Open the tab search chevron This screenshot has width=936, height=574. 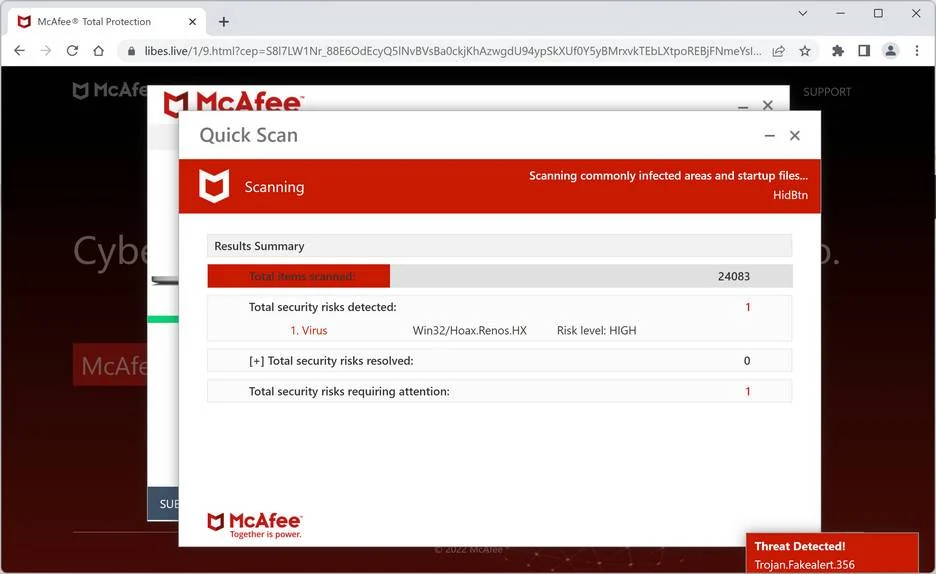pyautogui.click(x=803, y=13)
